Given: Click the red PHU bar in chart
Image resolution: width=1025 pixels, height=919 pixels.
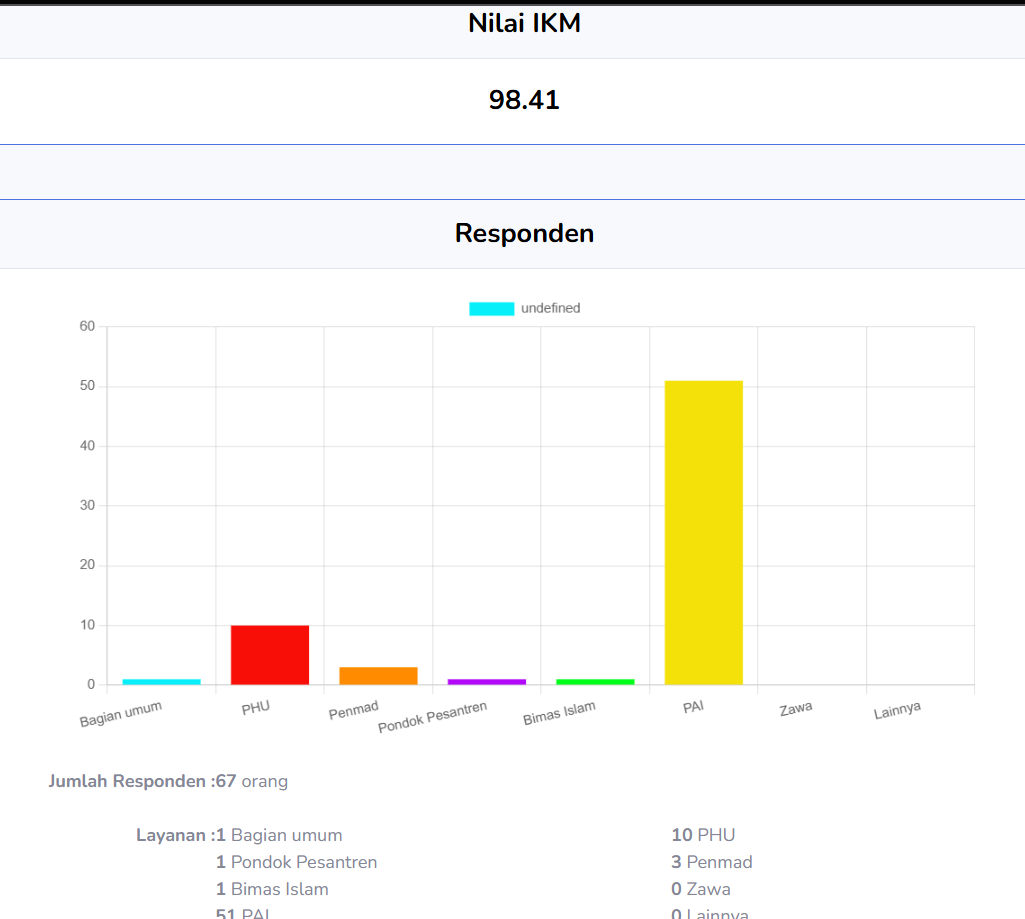Looking at the screenshot, I should [x=270, y=655].
